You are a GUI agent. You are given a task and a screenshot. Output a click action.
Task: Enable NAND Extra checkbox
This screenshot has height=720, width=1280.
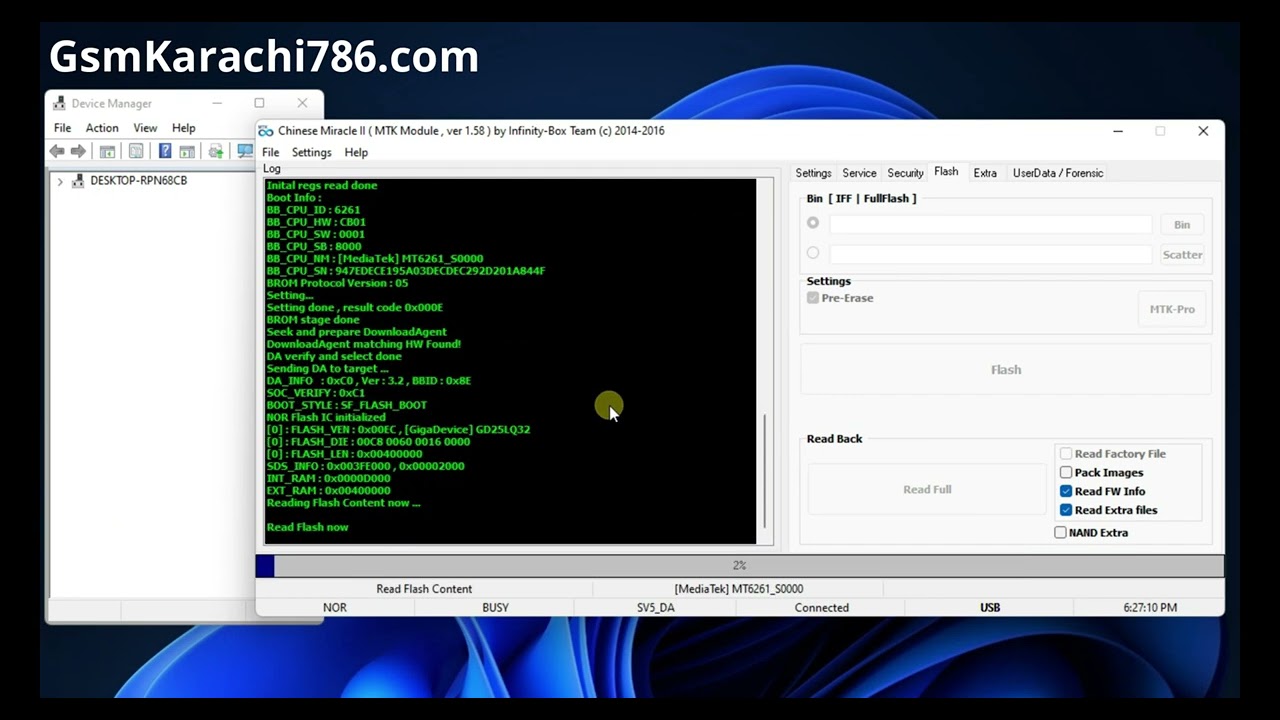tap(1061, 533)
